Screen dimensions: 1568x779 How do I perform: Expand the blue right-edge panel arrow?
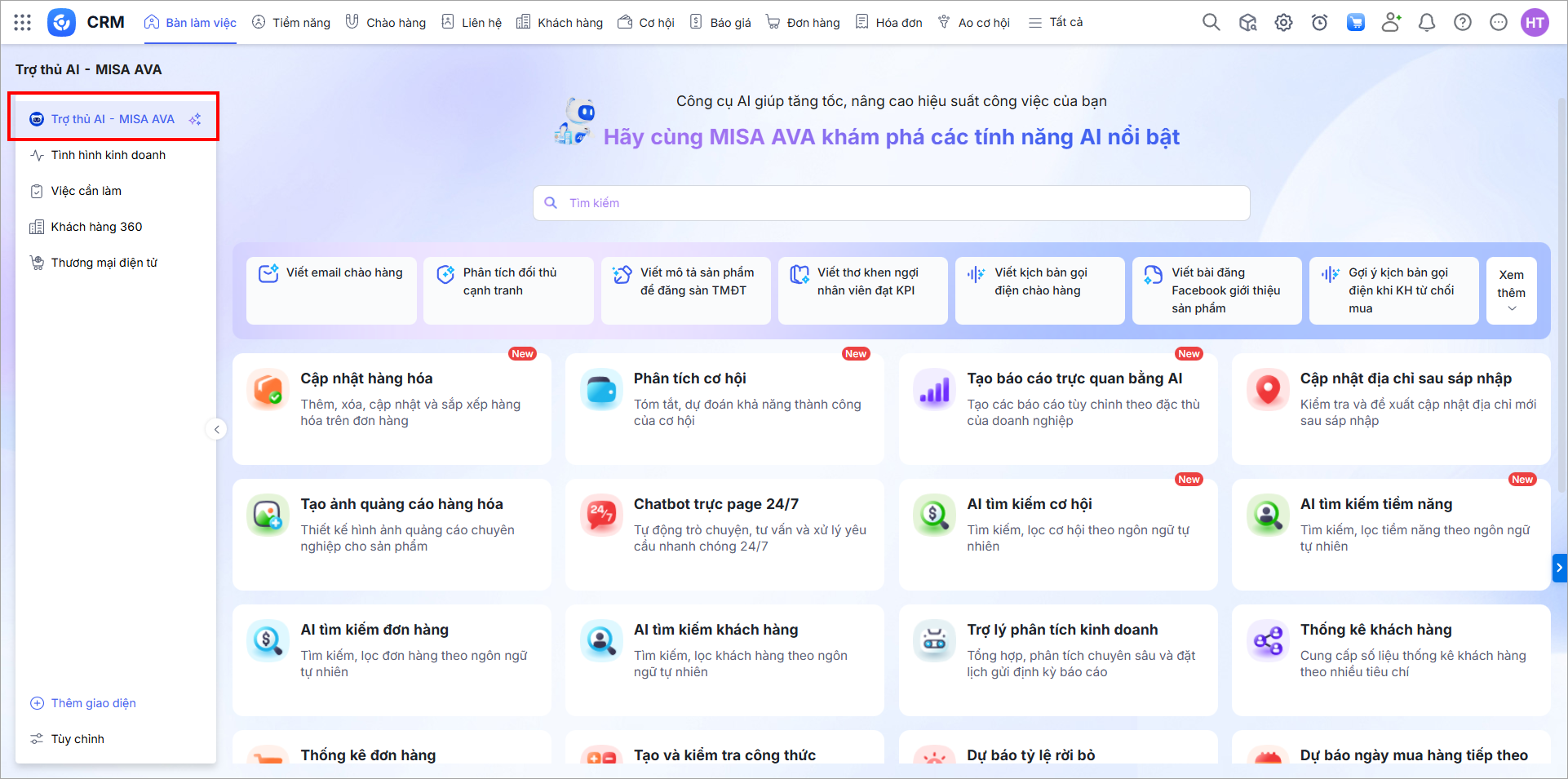coord(1559,568)
